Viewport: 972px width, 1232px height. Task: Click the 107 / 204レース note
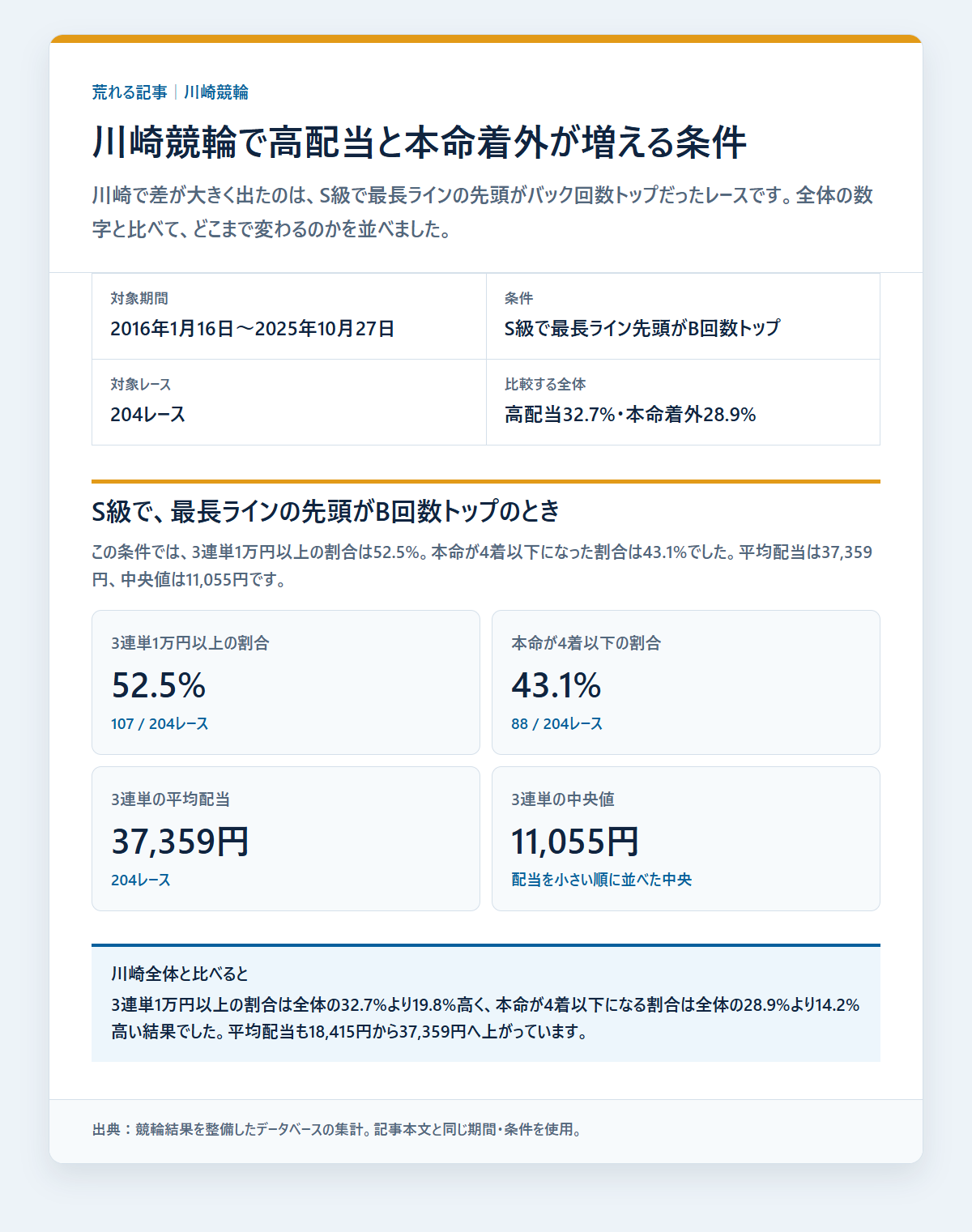160,723
